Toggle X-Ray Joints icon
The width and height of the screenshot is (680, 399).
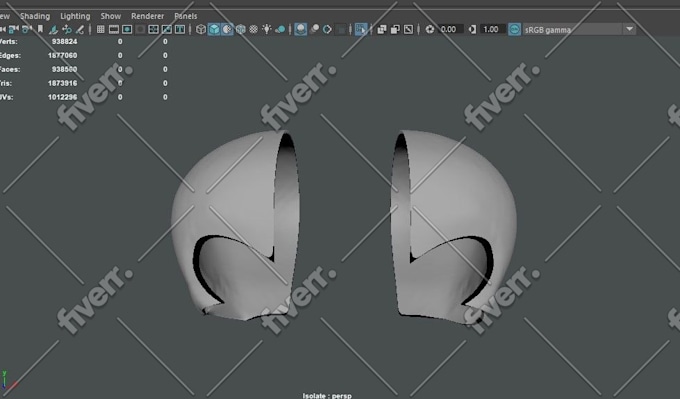[409, 29]
